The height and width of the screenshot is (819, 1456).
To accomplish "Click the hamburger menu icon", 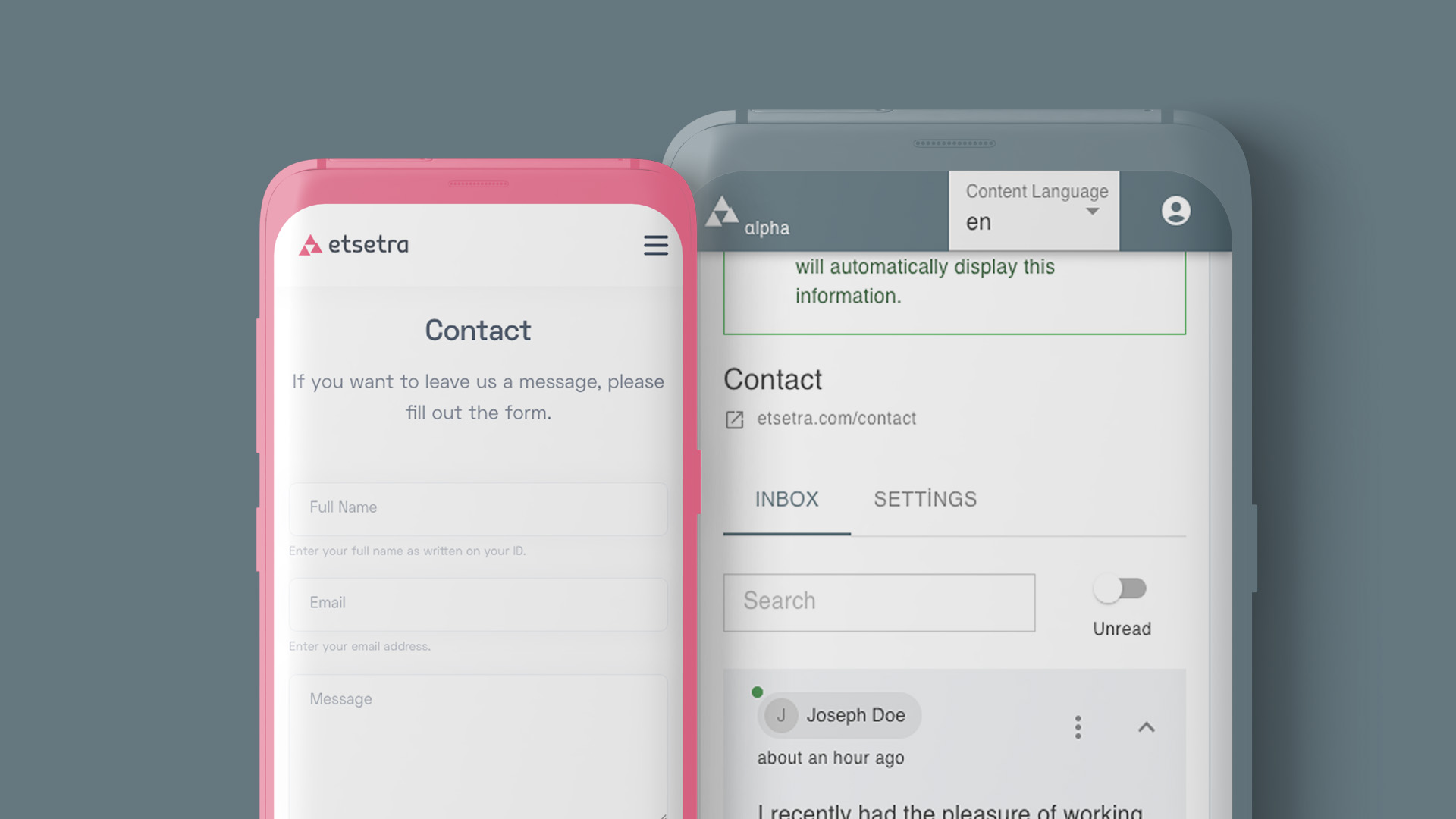I will coord(655,244).
